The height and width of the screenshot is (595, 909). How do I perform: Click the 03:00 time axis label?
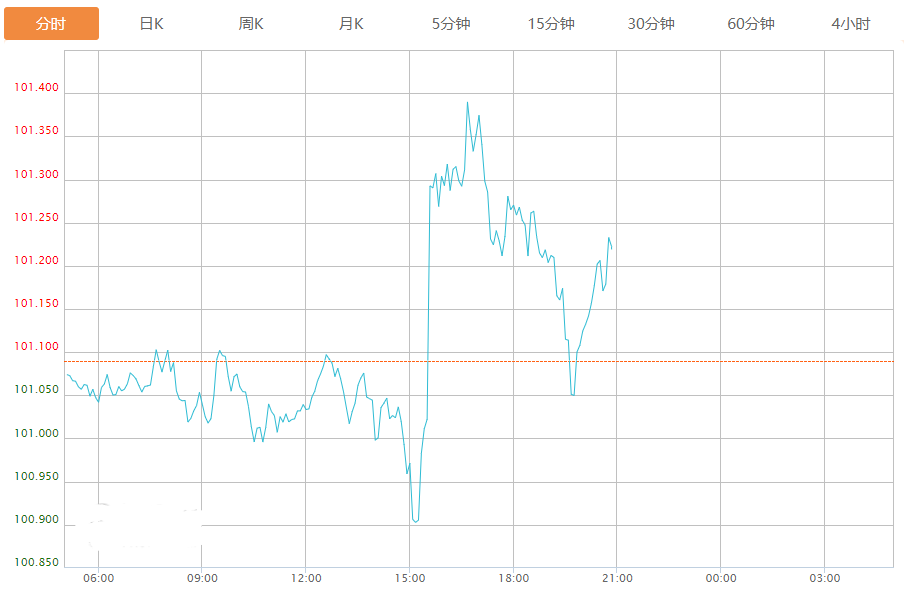coord(824,578)
